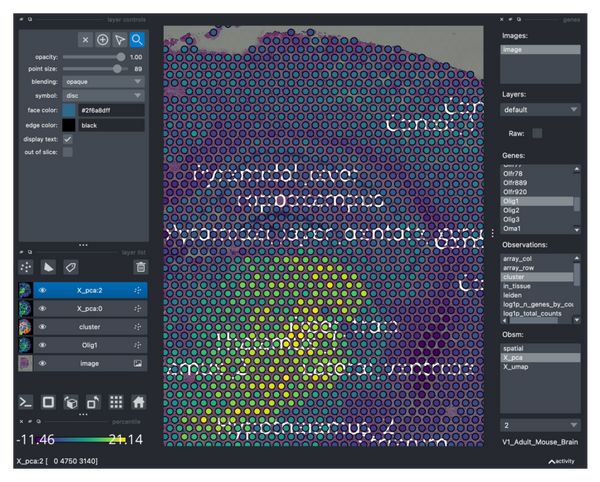The height and width of the screenshot is (482, 600).
Task: Select Olig2 in the Genes list
Action: 512,210
